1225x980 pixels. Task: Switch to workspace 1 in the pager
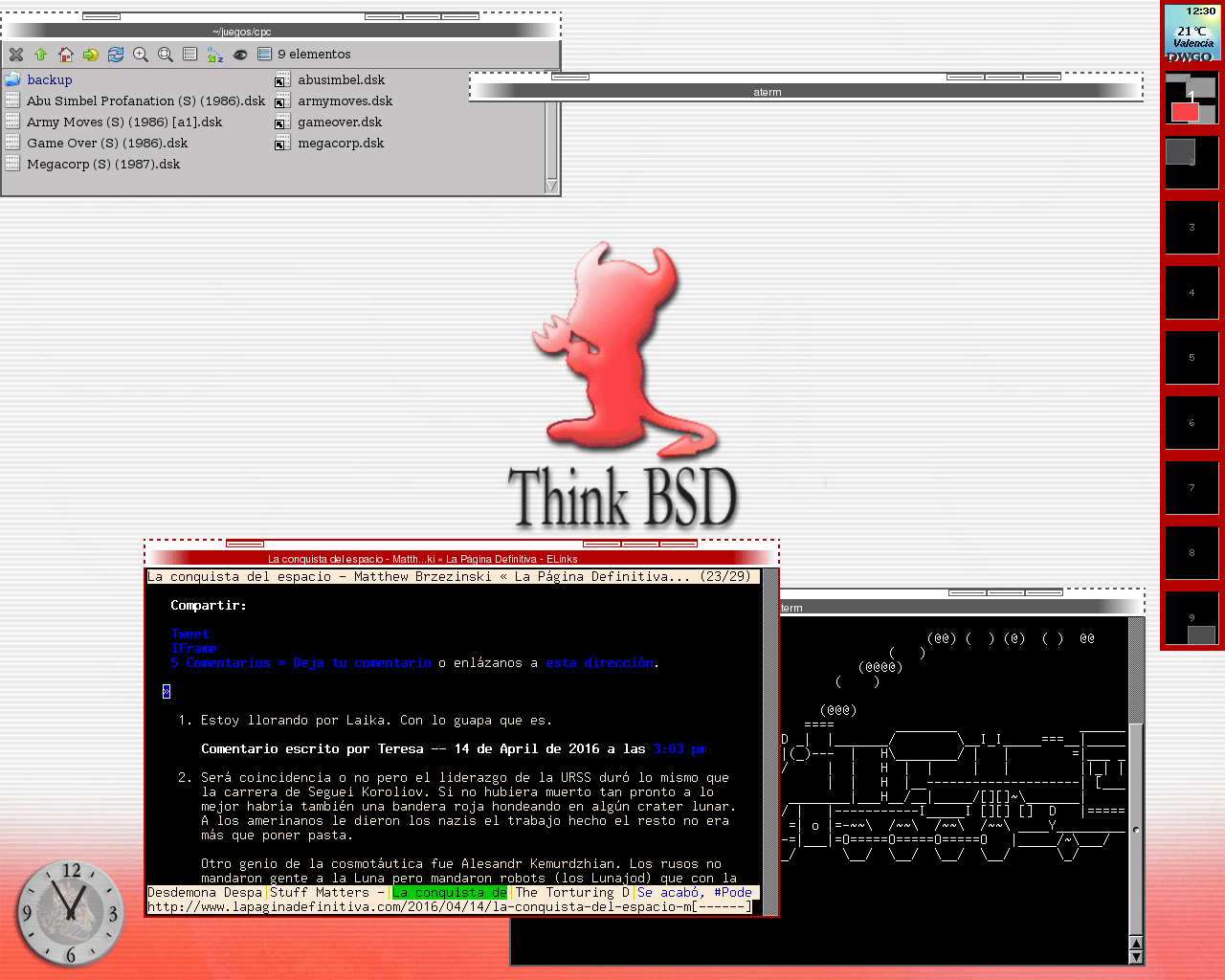point(1192,98)
